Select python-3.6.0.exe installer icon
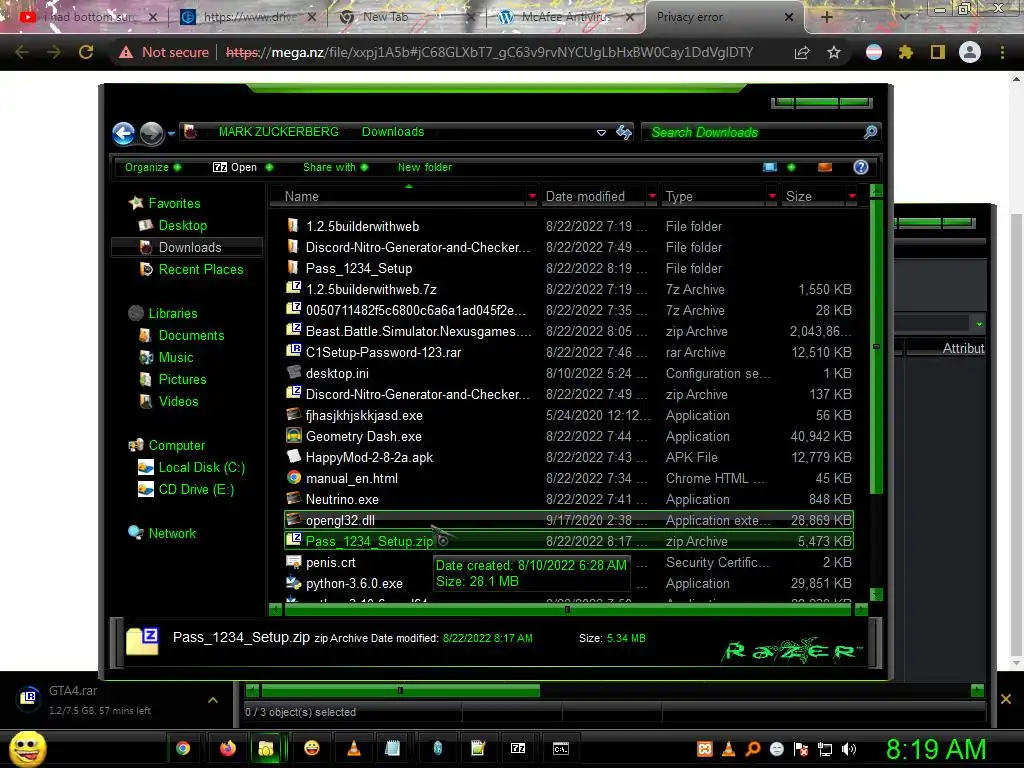This screenshot has height=768, width=1024. coord(293,583)
